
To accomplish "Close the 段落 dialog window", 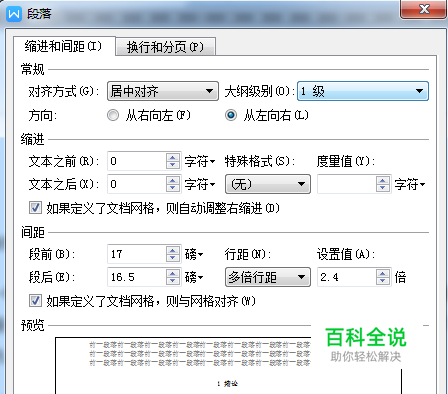I will (x=424, y=9).
